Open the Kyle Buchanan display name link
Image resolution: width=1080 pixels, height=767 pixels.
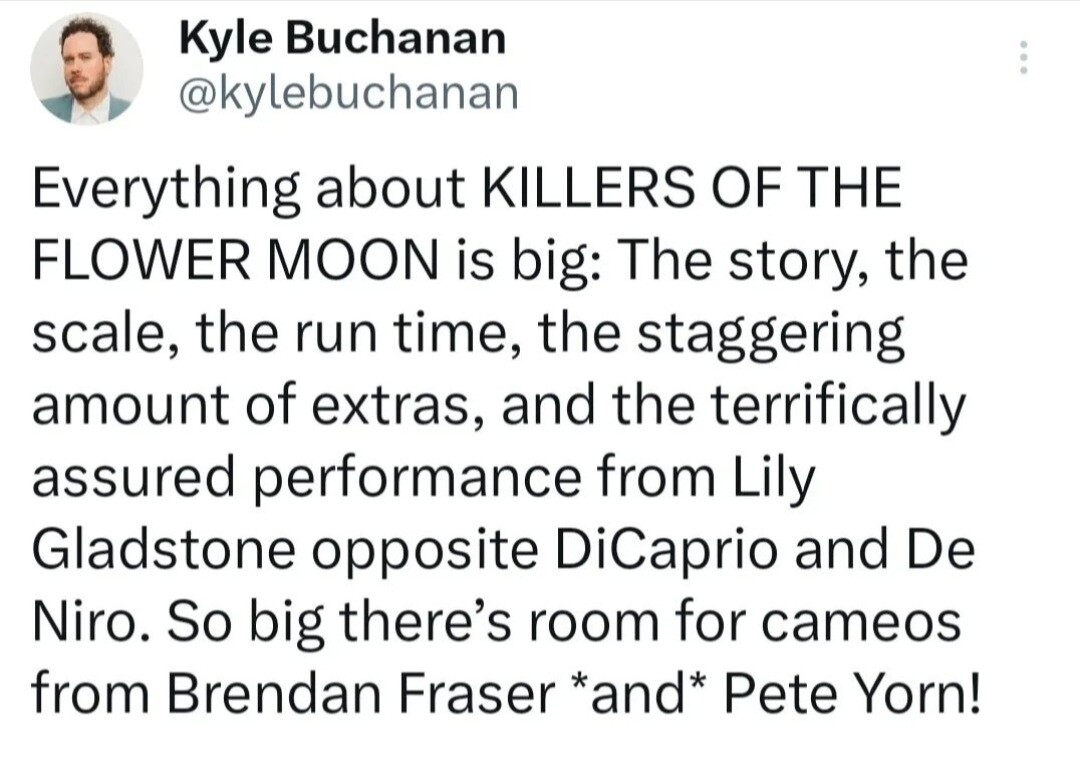point(342,39)
